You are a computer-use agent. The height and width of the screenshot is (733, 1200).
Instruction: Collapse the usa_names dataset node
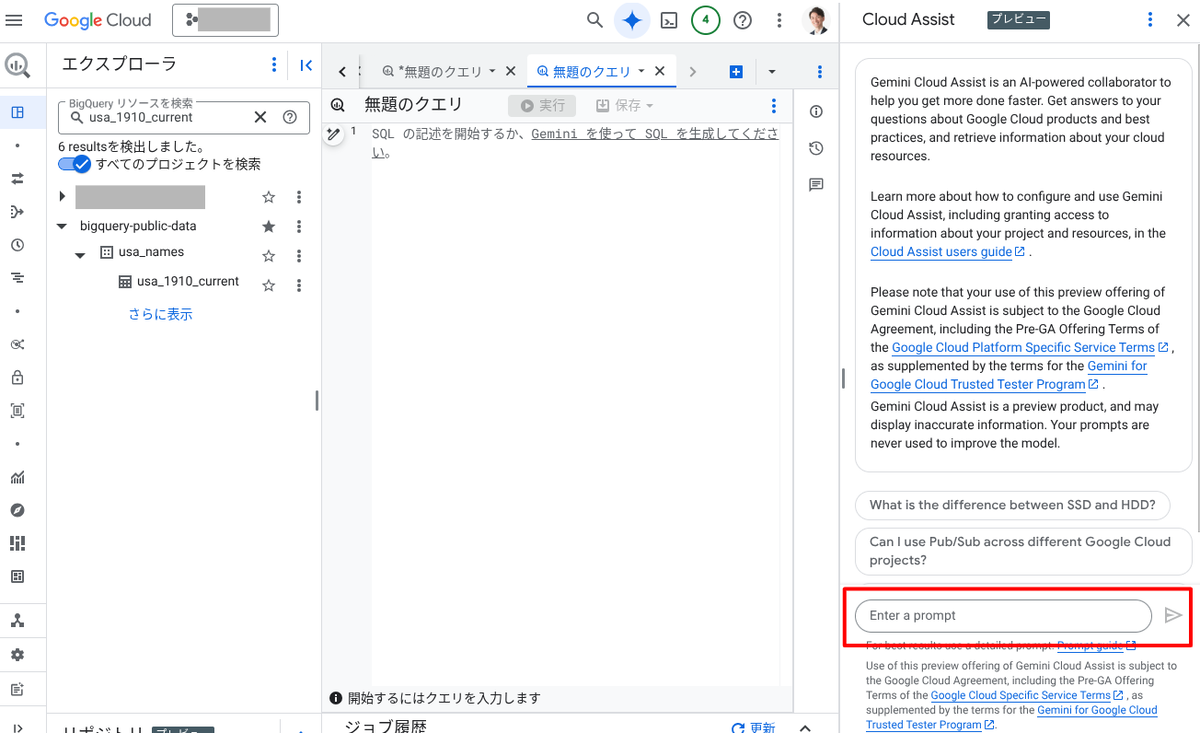[81, 255]
